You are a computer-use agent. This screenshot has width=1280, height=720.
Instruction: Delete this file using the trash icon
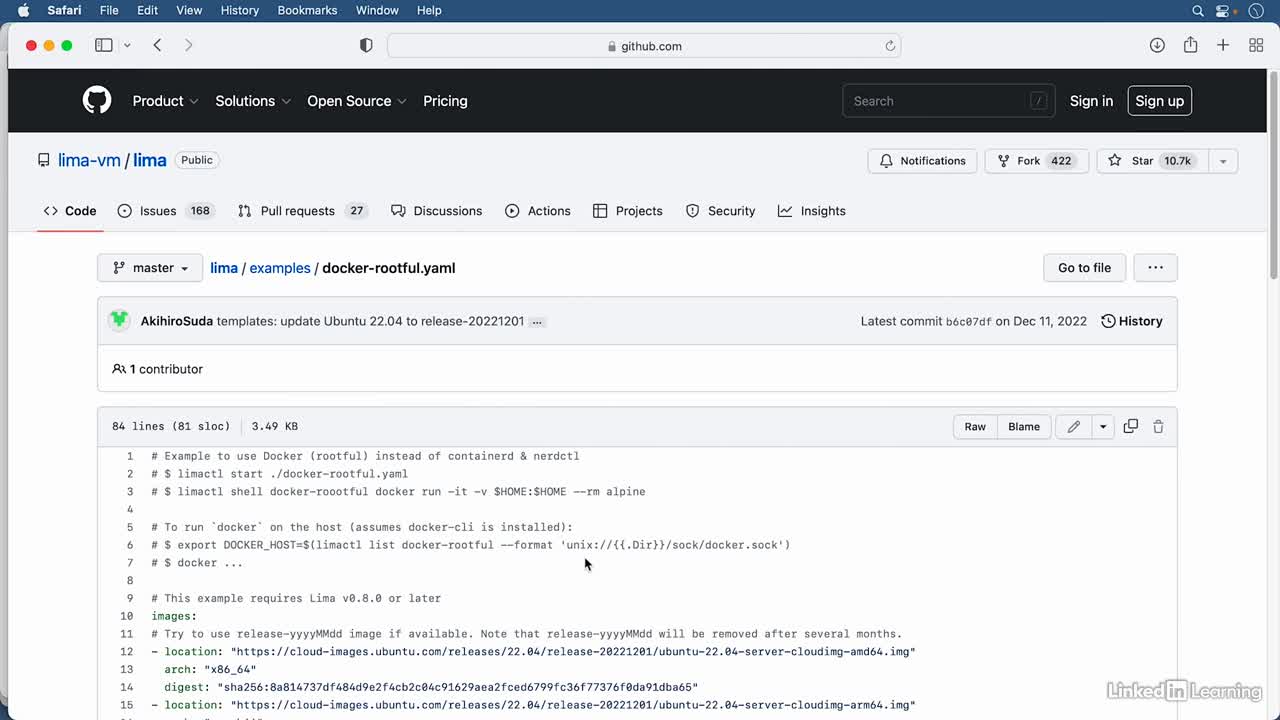[1158, 426]
